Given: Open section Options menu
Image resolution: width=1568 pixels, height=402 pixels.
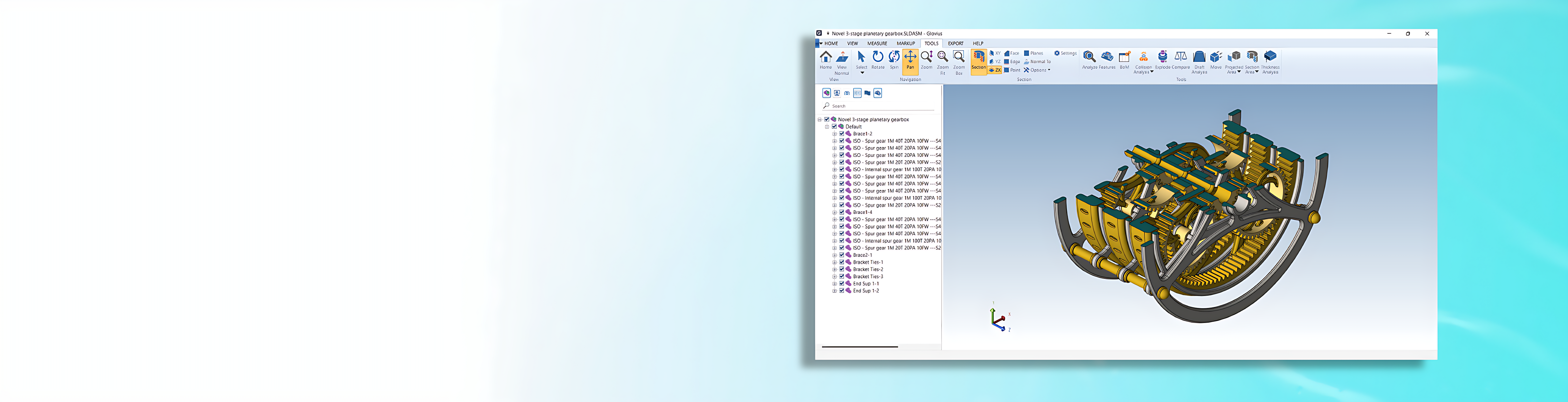Looking at the screenshot, I should (1038, 70).
